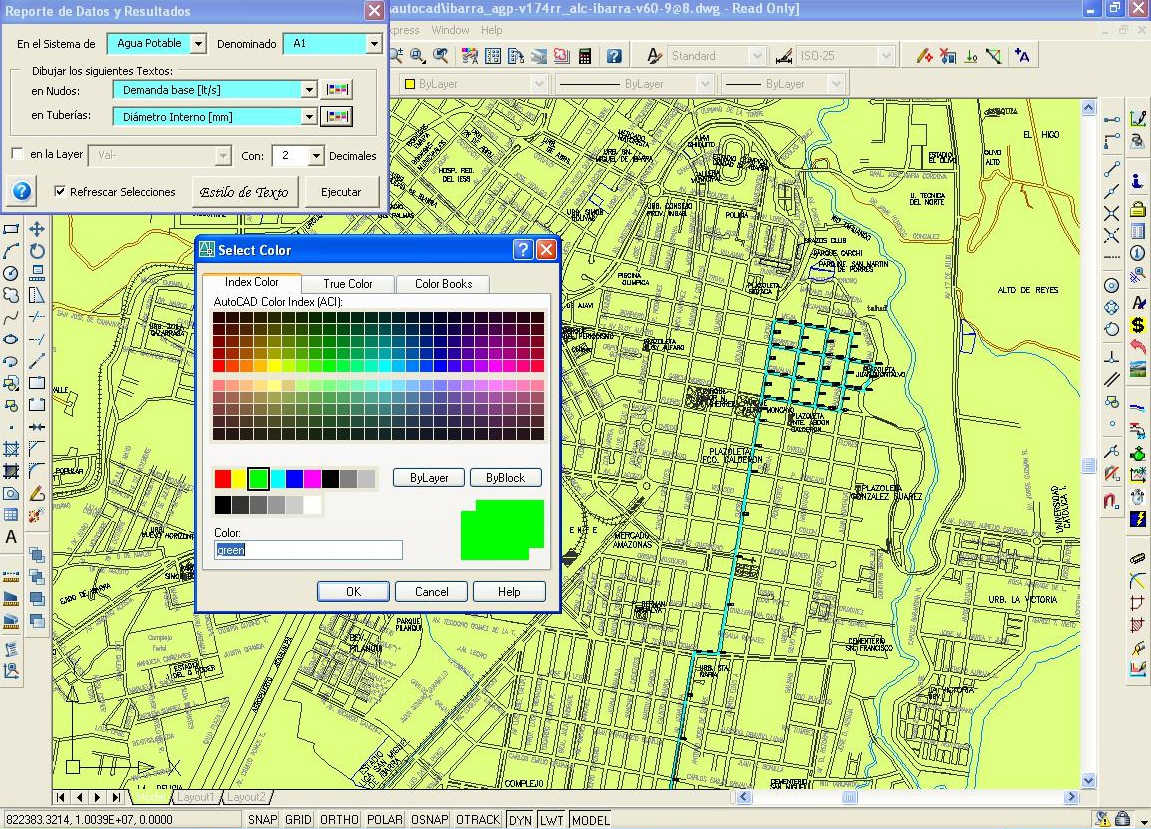The height and width of the screenshot is (829, 1151).
Task: Click the Multiline Text 'A' tool
Action: 11,537
